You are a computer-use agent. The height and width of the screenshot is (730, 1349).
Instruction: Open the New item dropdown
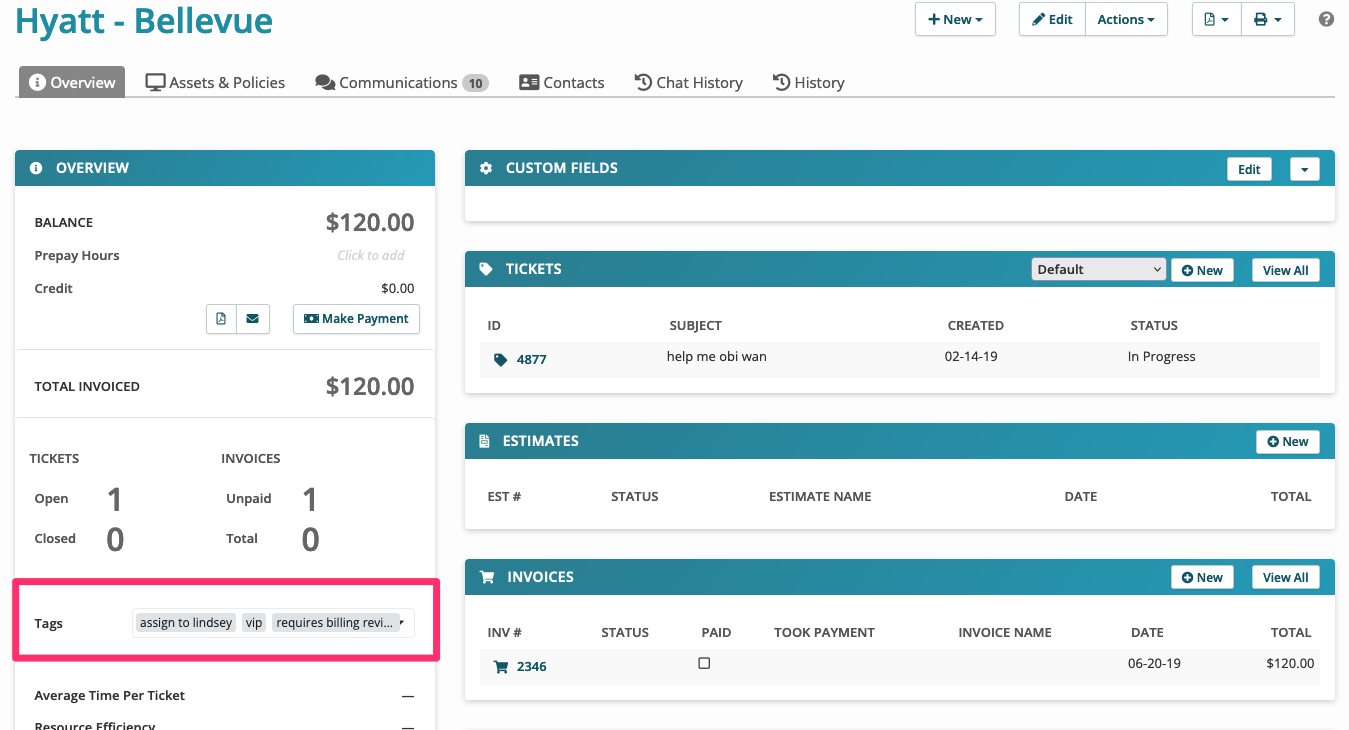(955, 19)
